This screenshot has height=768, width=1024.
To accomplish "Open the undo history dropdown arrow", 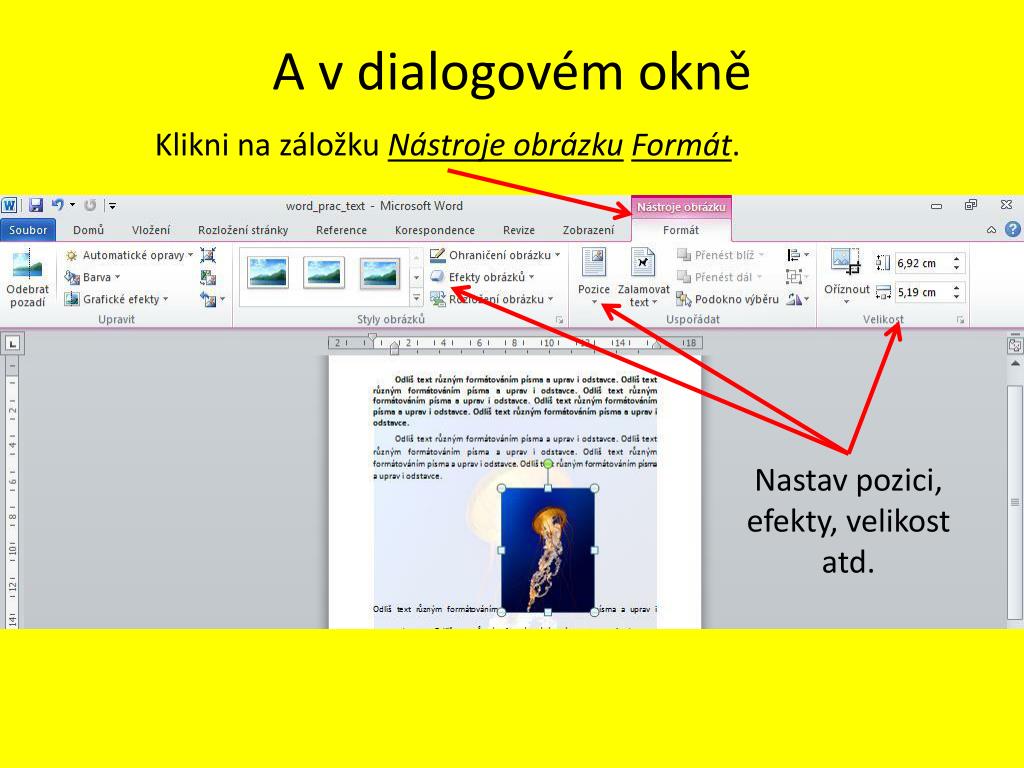I will pos(72,205).
